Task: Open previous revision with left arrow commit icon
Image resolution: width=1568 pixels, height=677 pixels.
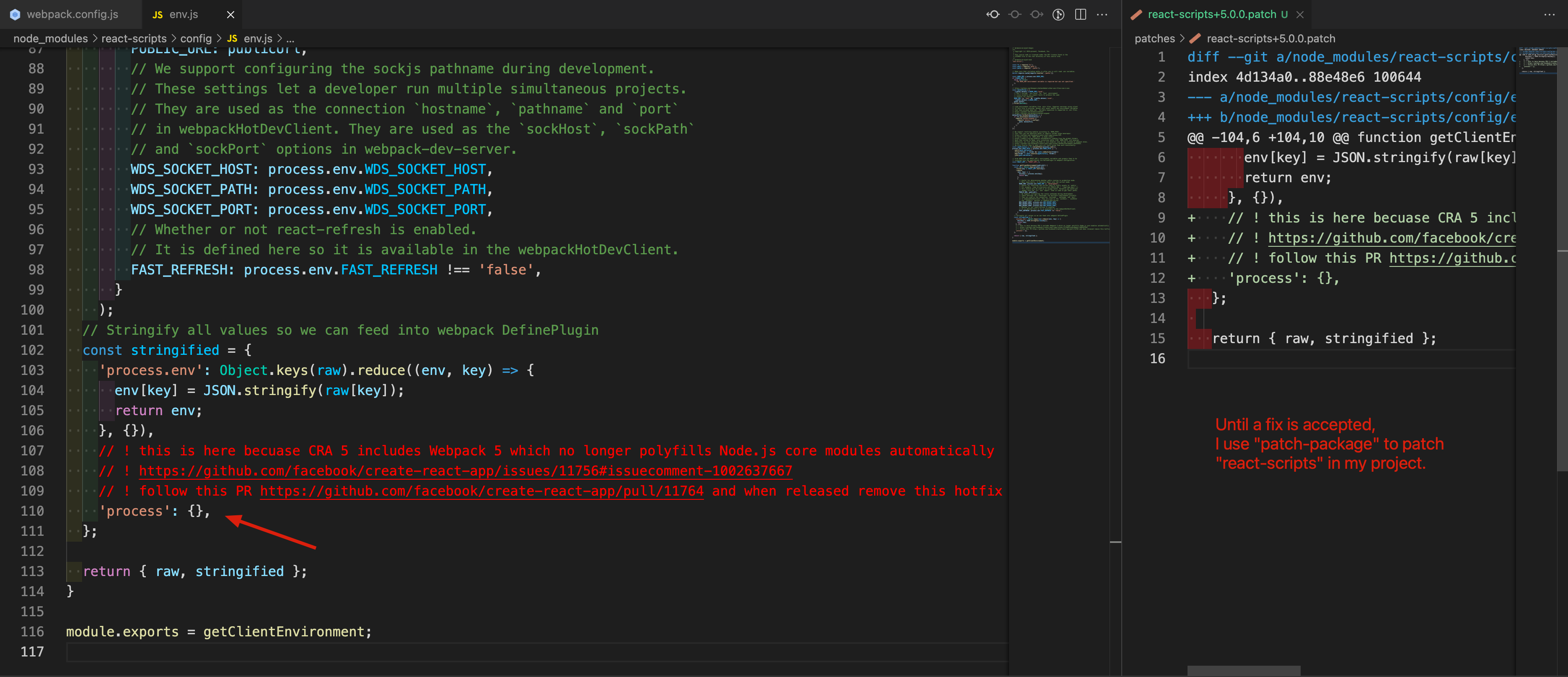Action: tap(993, 15)
